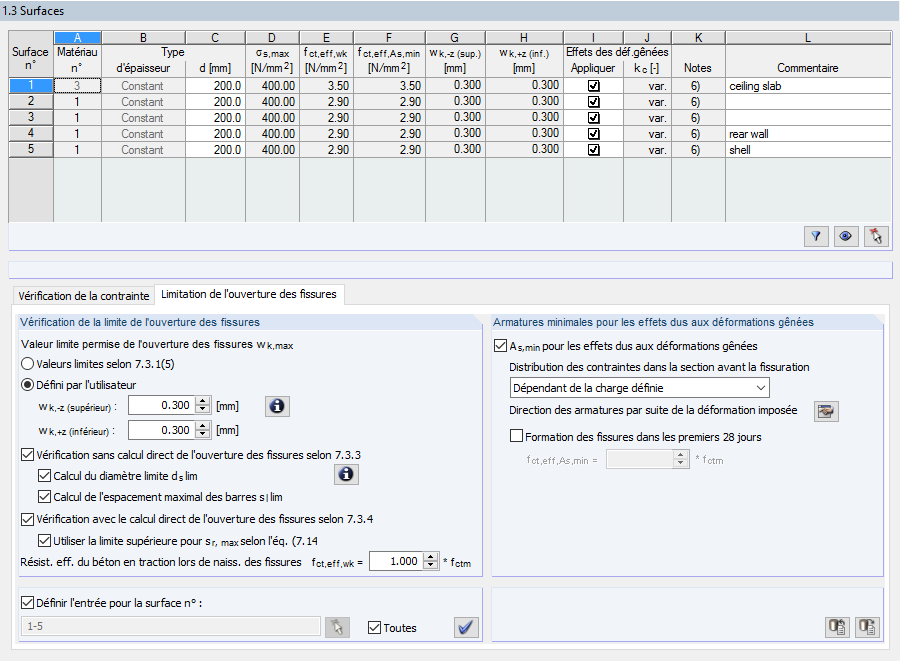
Task: Toggle Appliquer checkbox for surface 2
Action: coord(593,102)
